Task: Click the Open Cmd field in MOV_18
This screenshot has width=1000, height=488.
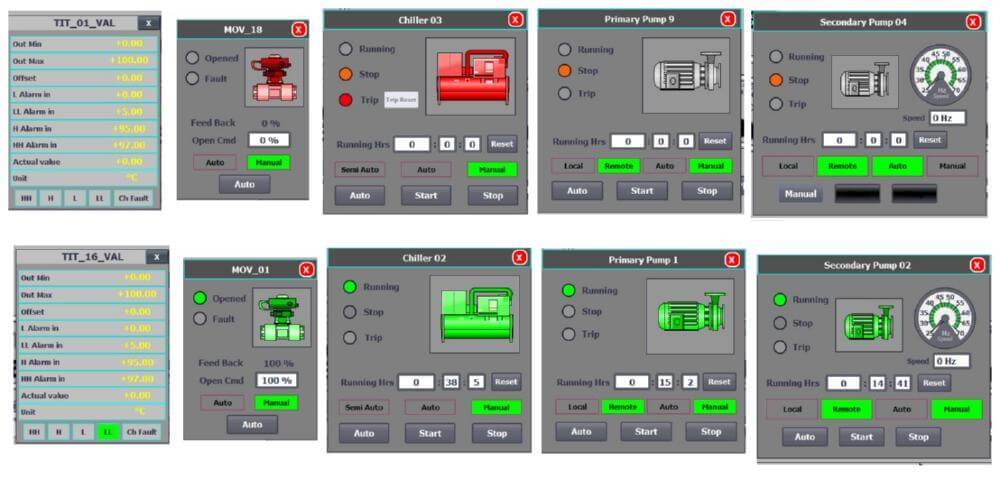Action: pyautogui.click(x=268, y=140)
